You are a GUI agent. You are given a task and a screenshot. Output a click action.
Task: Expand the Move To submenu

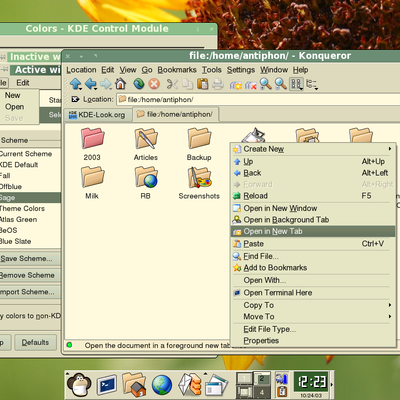click(313, 316)
